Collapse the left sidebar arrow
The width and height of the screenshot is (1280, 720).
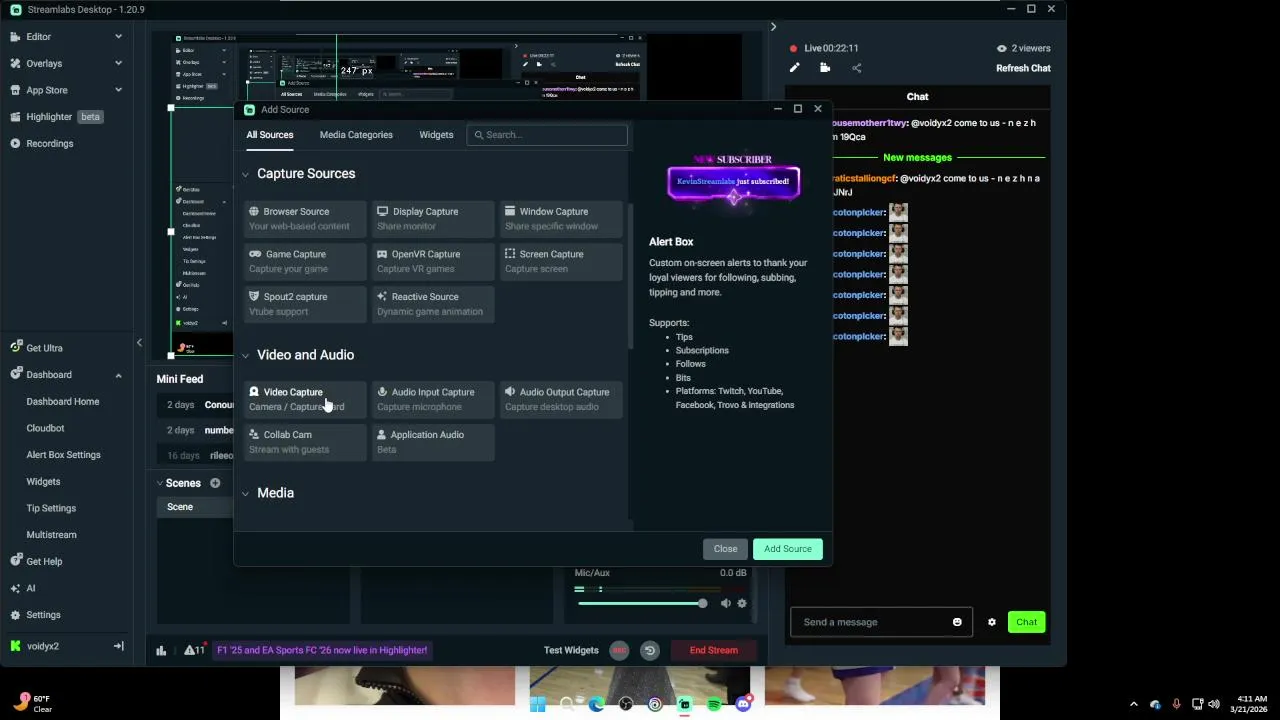pyautogui.click(x=139, y=343)
